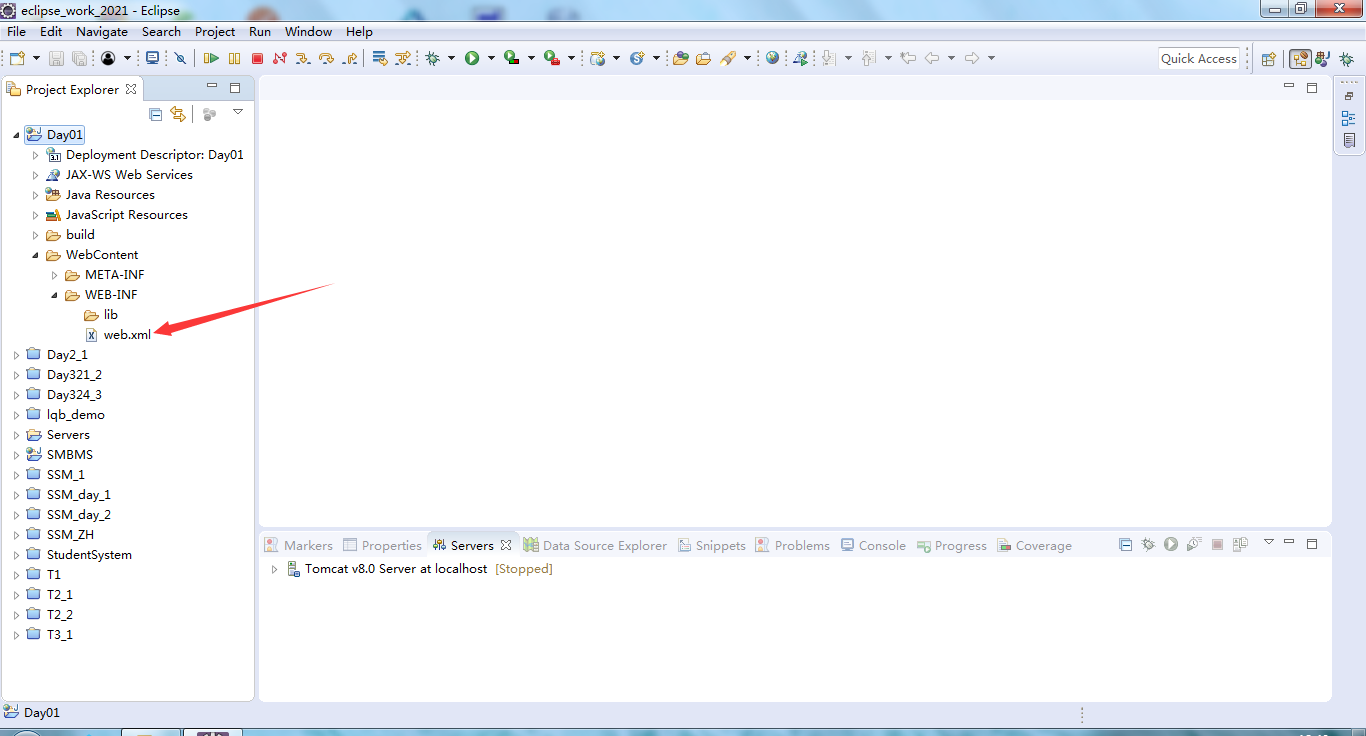Open the Servers view menu triangle
Image resolution: width=1366 pixels, height=736 pixels.
coord(1268,542)
